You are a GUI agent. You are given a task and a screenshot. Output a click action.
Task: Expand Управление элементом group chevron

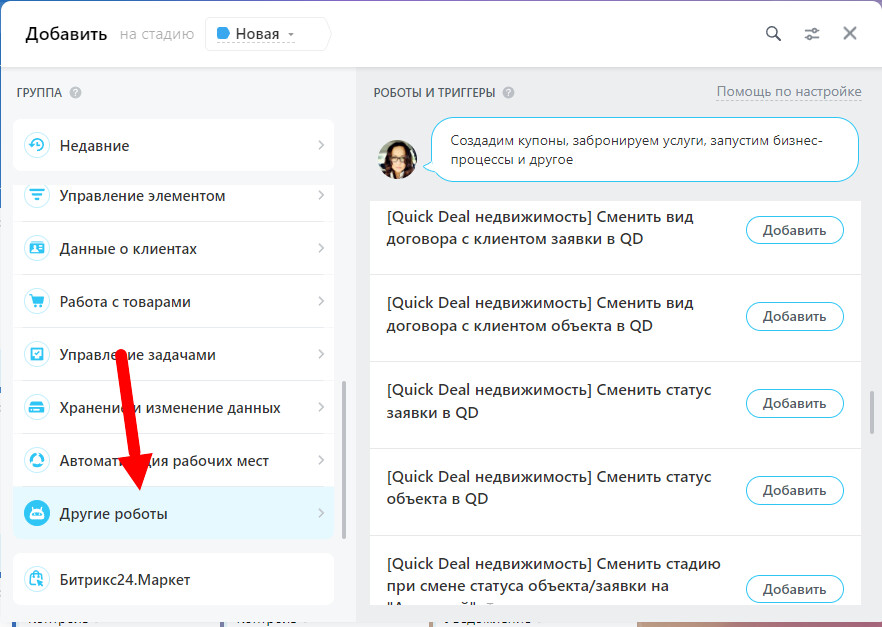[x=321, y=195]
